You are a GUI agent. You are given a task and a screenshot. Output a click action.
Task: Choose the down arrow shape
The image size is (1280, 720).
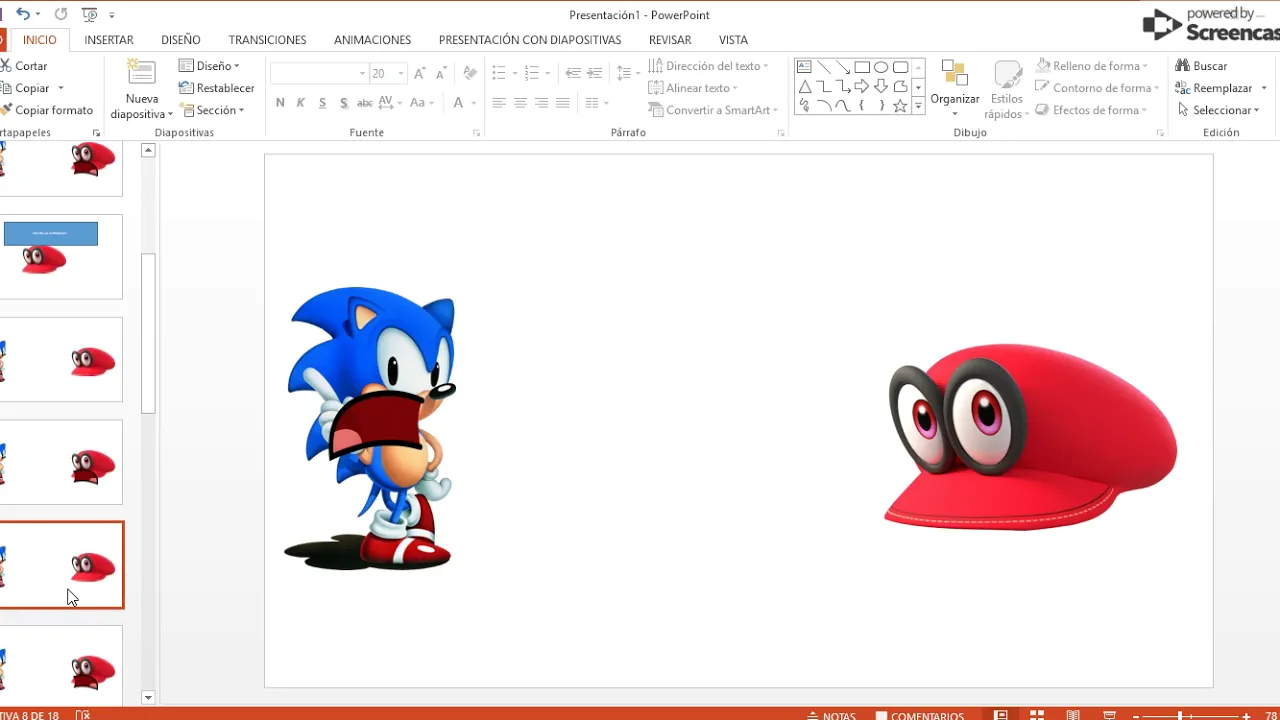881,87
